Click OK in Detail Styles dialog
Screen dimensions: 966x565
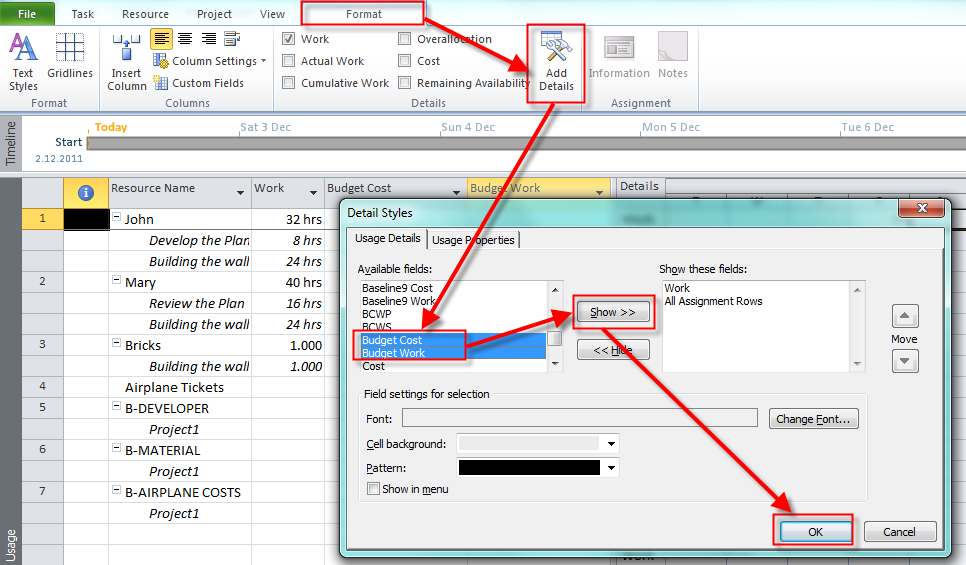point(815,532)
